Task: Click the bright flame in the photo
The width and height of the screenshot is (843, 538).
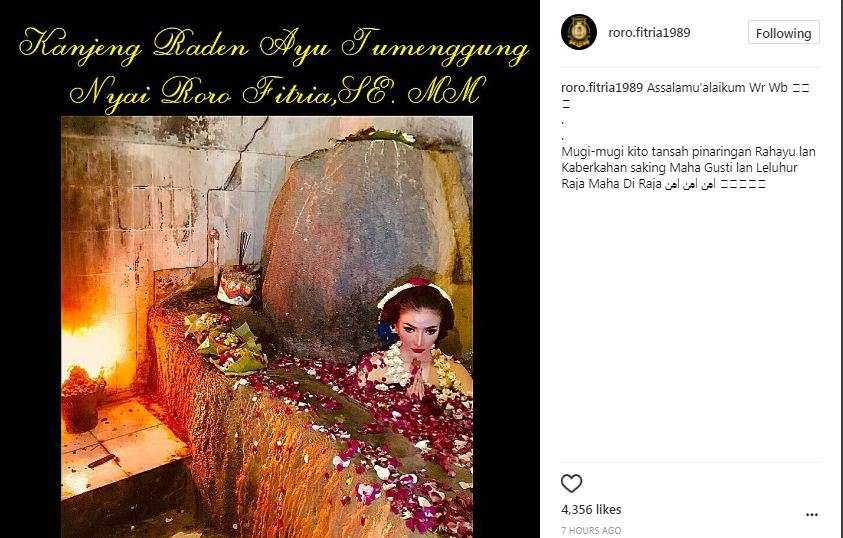Action: (89, 339)
